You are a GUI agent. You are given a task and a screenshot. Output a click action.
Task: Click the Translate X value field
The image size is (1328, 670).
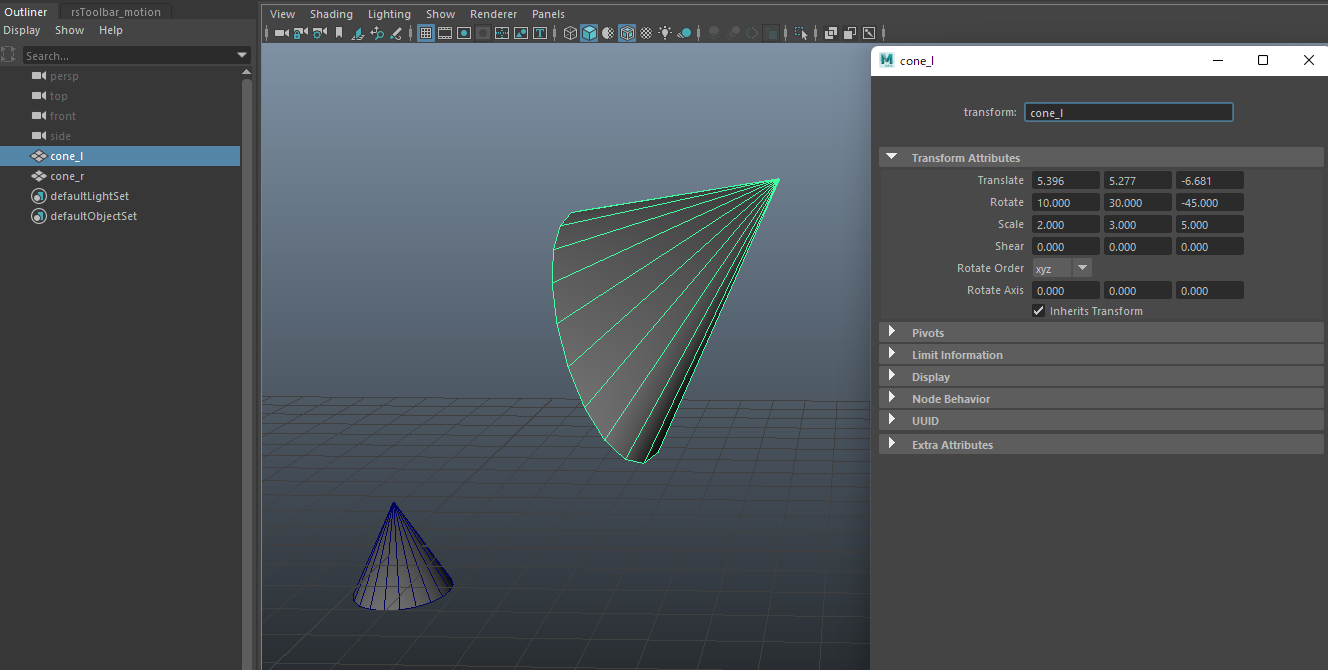point(1065,181)
